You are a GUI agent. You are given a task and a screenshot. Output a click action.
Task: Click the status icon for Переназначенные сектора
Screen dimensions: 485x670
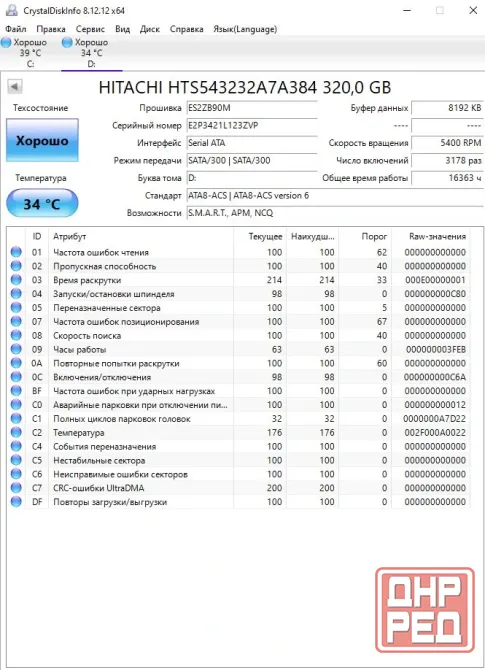(x=16, y=308)
